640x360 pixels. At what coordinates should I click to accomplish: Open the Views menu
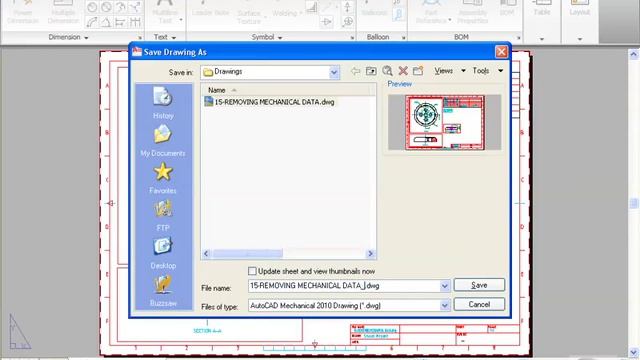tap(443, 71)
